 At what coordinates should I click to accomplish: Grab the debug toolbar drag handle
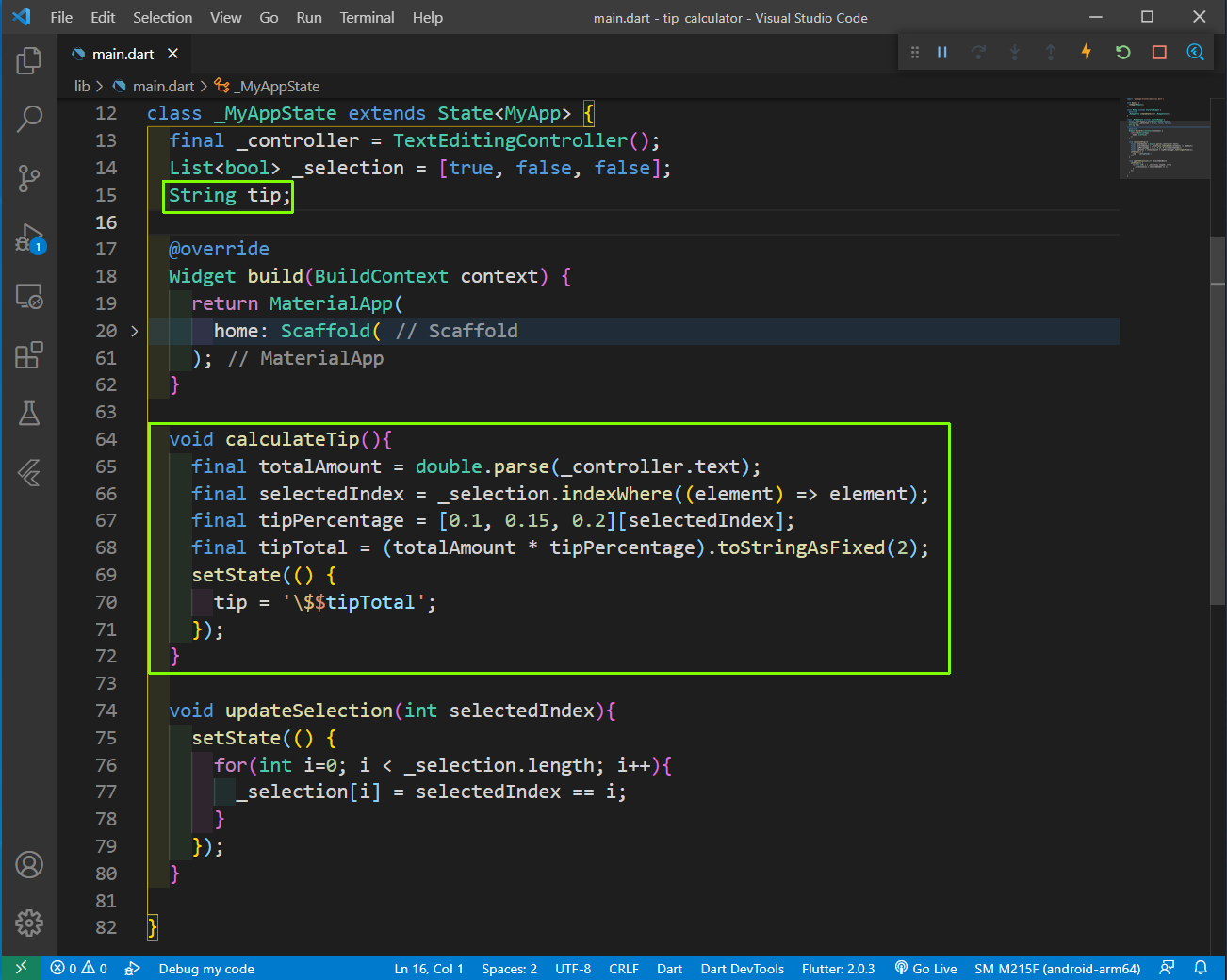tap(914, 53)
